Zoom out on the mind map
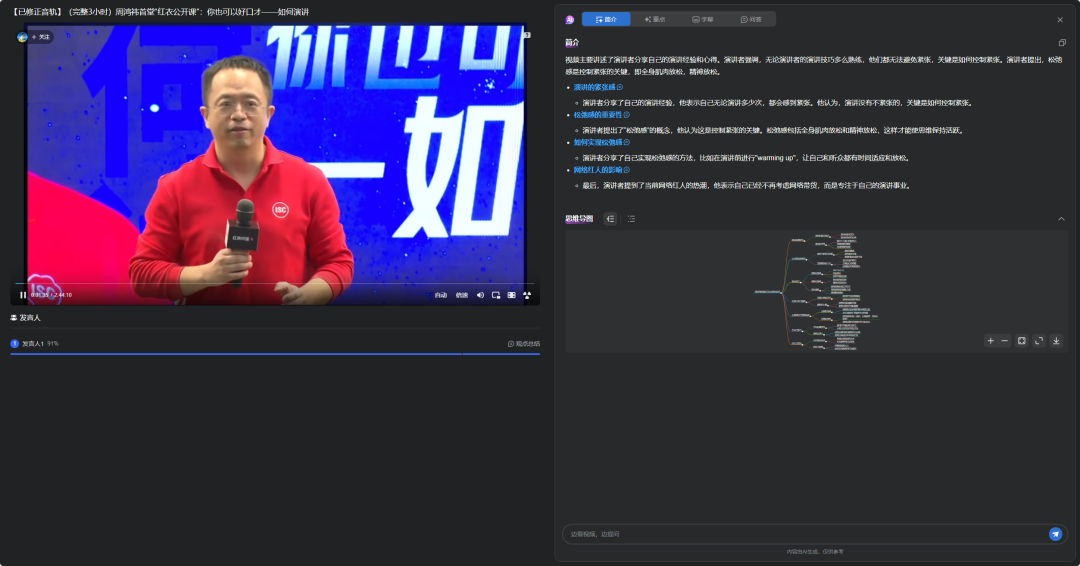The image size is (1080, 566). [1004, 341]
